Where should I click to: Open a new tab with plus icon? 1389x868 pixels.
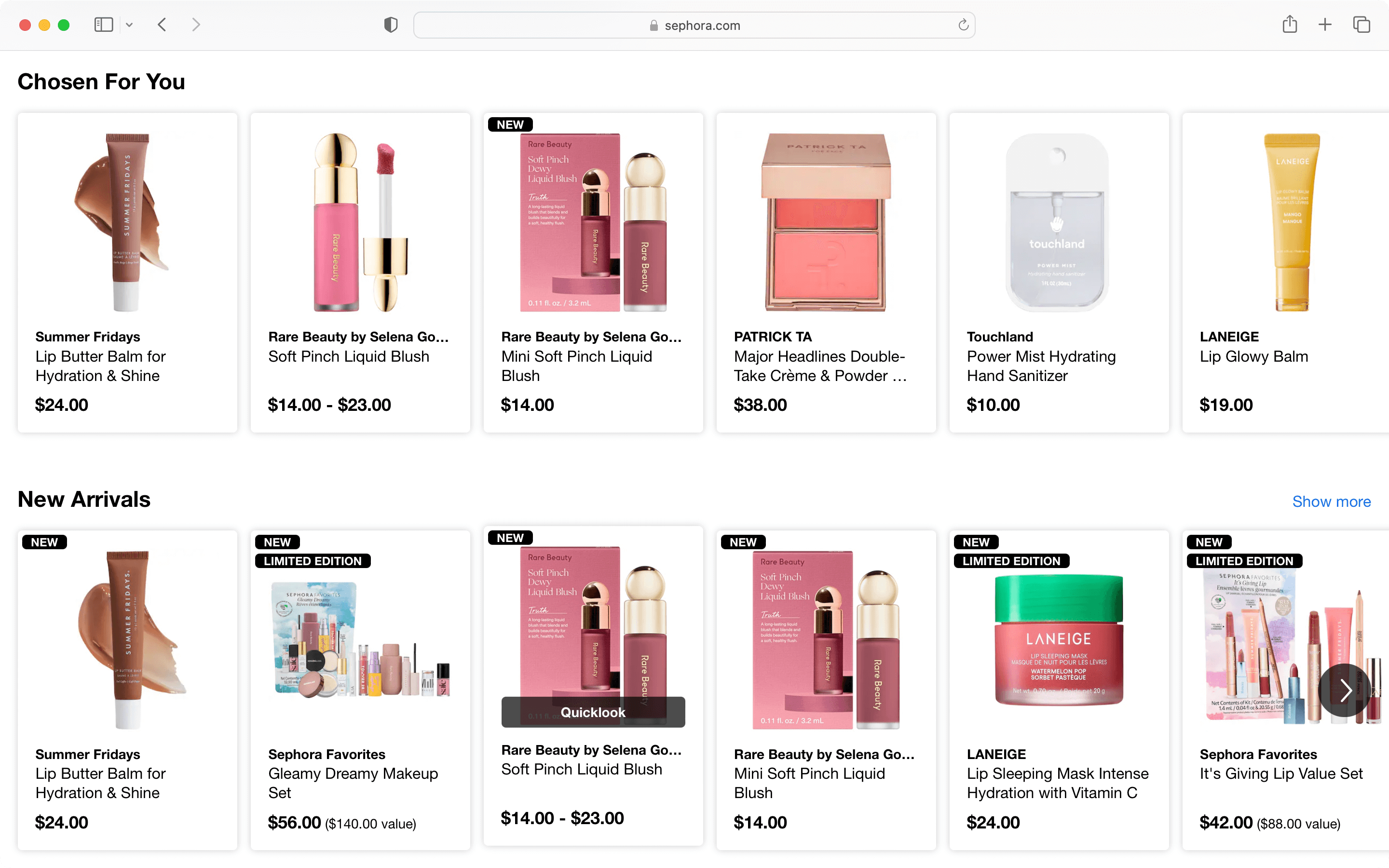point(1325,25)
